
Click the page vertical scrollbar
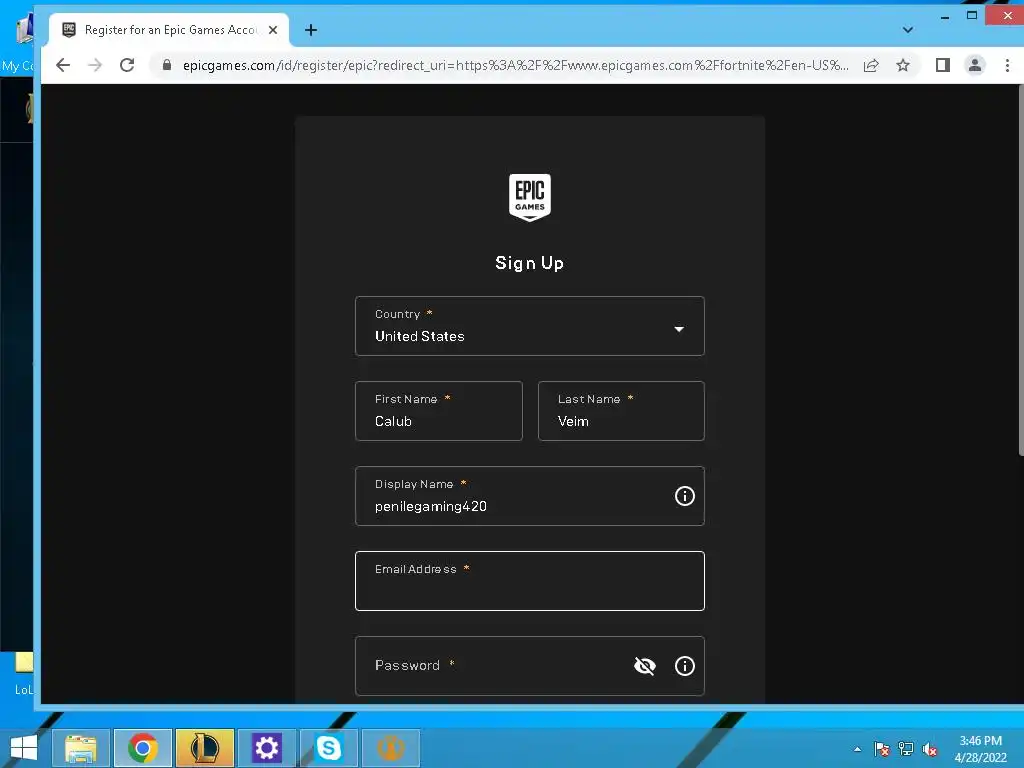[x=1021, y=271]
